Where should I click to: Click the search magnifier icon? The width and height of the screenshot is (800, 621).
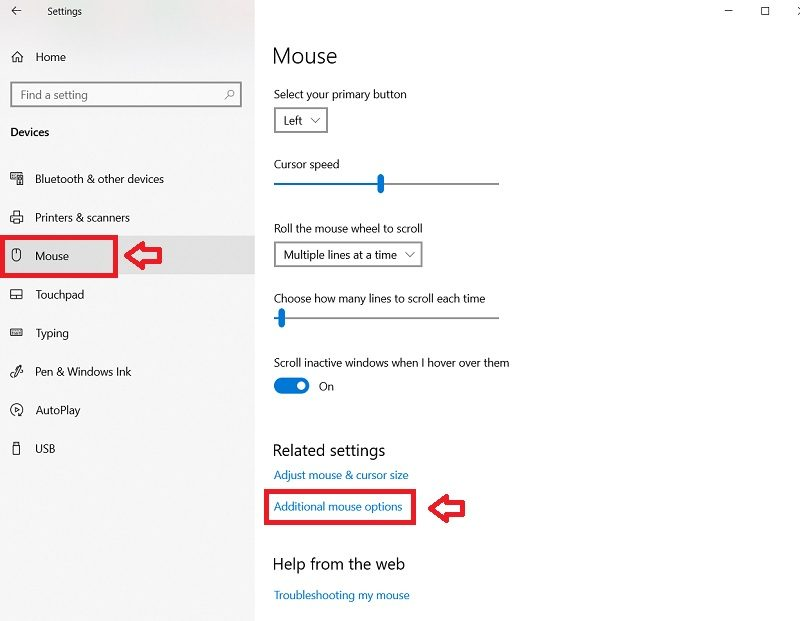(230, 94)
